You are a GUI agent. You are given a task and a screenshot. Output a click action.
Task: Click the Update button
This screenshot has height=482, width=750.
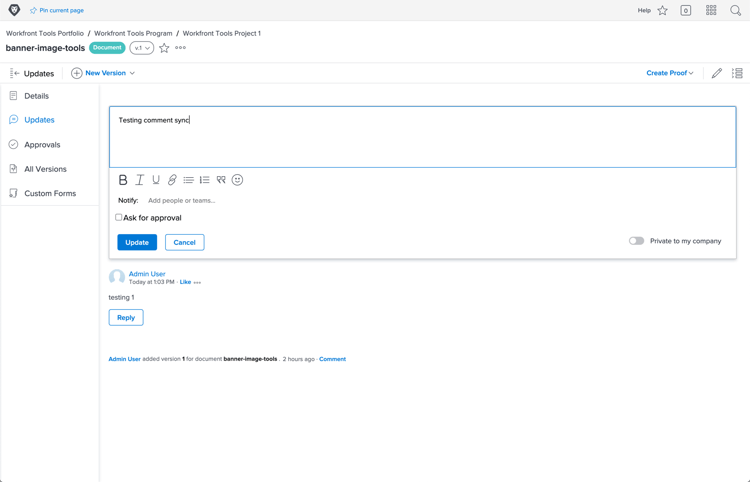click(137, 242)
